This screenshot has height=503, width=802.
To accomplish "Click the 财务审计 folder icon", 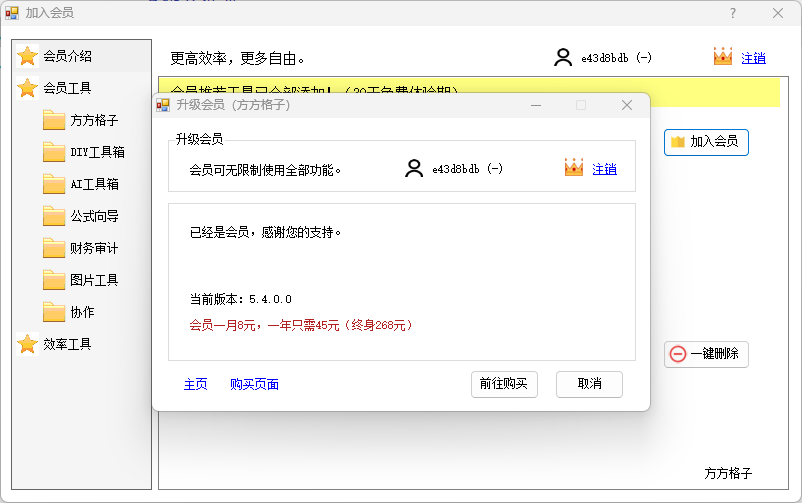I will pyautogui.click(x=54, y=248).
